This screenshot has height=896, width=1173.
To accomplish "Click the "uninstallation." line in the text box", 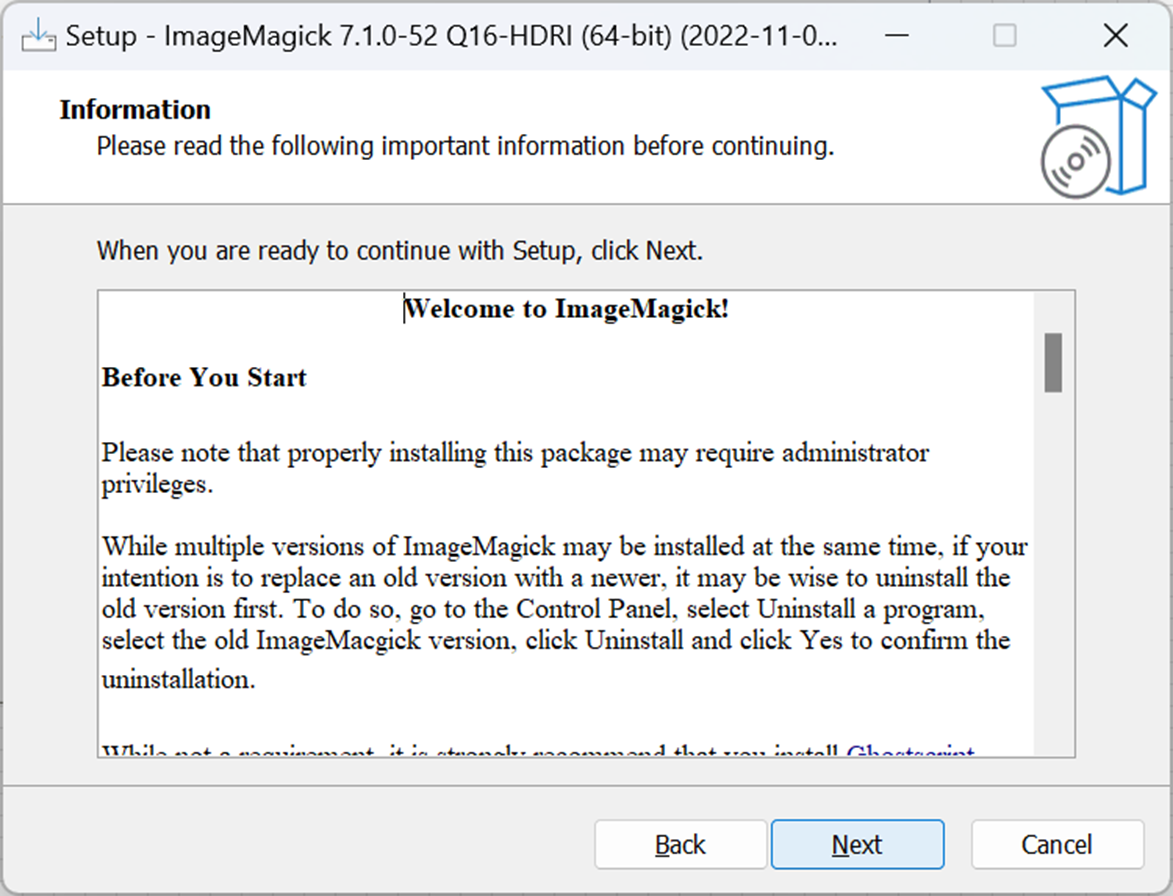I will (x=179, y=680).
